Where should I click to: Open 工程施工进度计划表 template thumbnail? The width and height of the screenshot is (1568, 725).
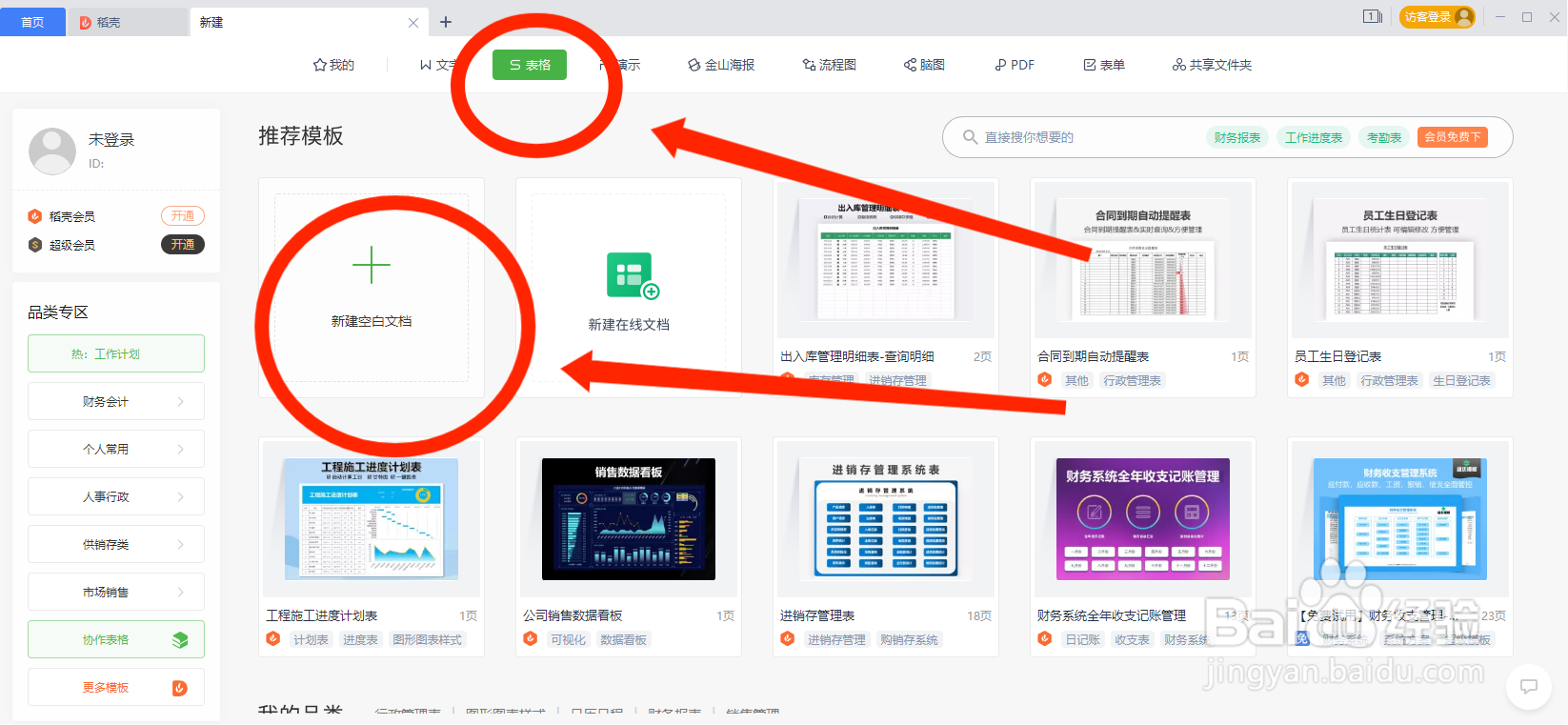tap(372, 519)
